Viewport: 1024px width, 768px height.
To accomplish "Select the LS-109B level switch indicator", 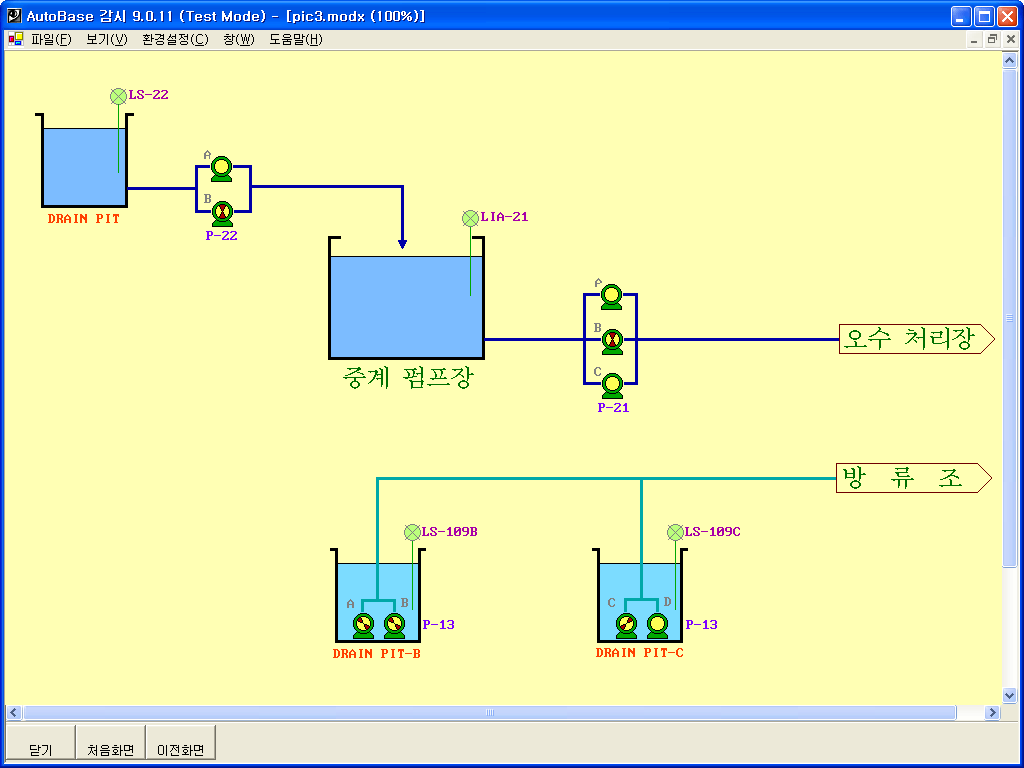I will point(412,532).
